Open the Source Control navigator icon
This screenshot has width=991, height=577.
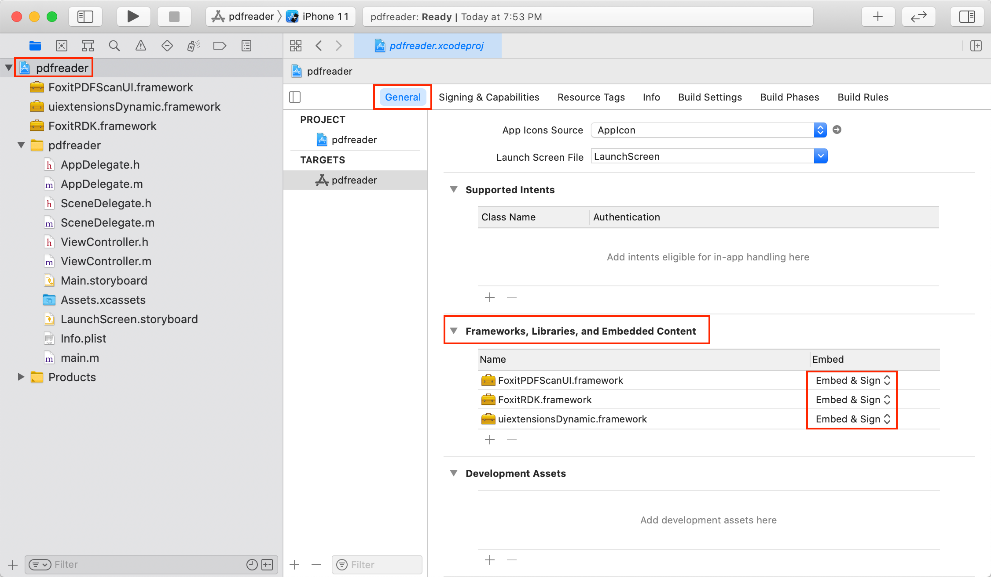point(62,46)
